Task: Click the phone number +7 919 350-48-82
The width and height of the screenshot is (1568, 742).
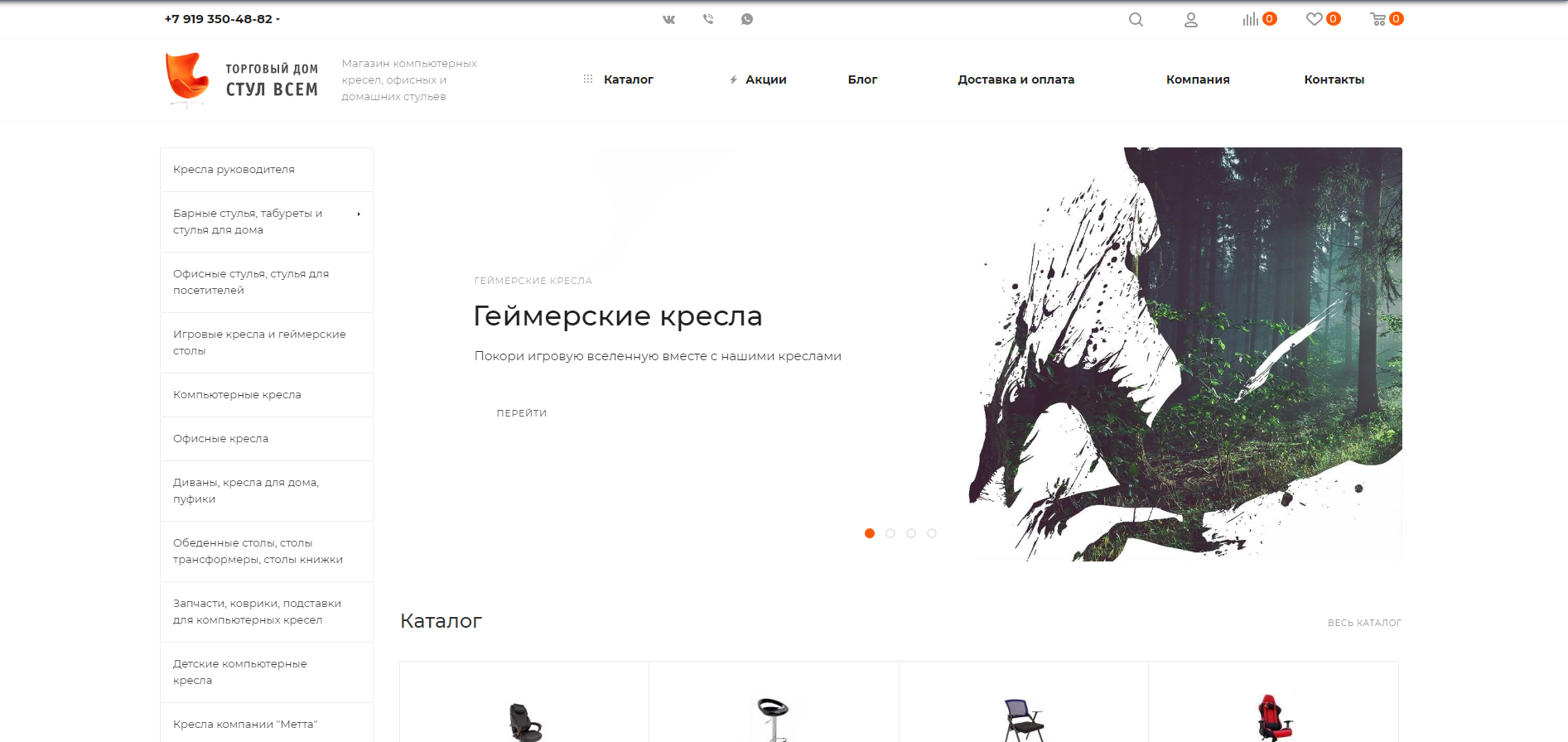Action: coord(219,19)
